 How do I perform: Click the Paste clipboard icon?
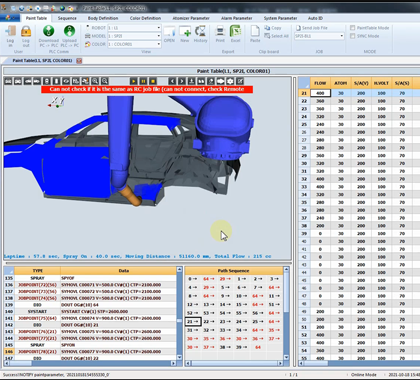click(x=255, y=31)
